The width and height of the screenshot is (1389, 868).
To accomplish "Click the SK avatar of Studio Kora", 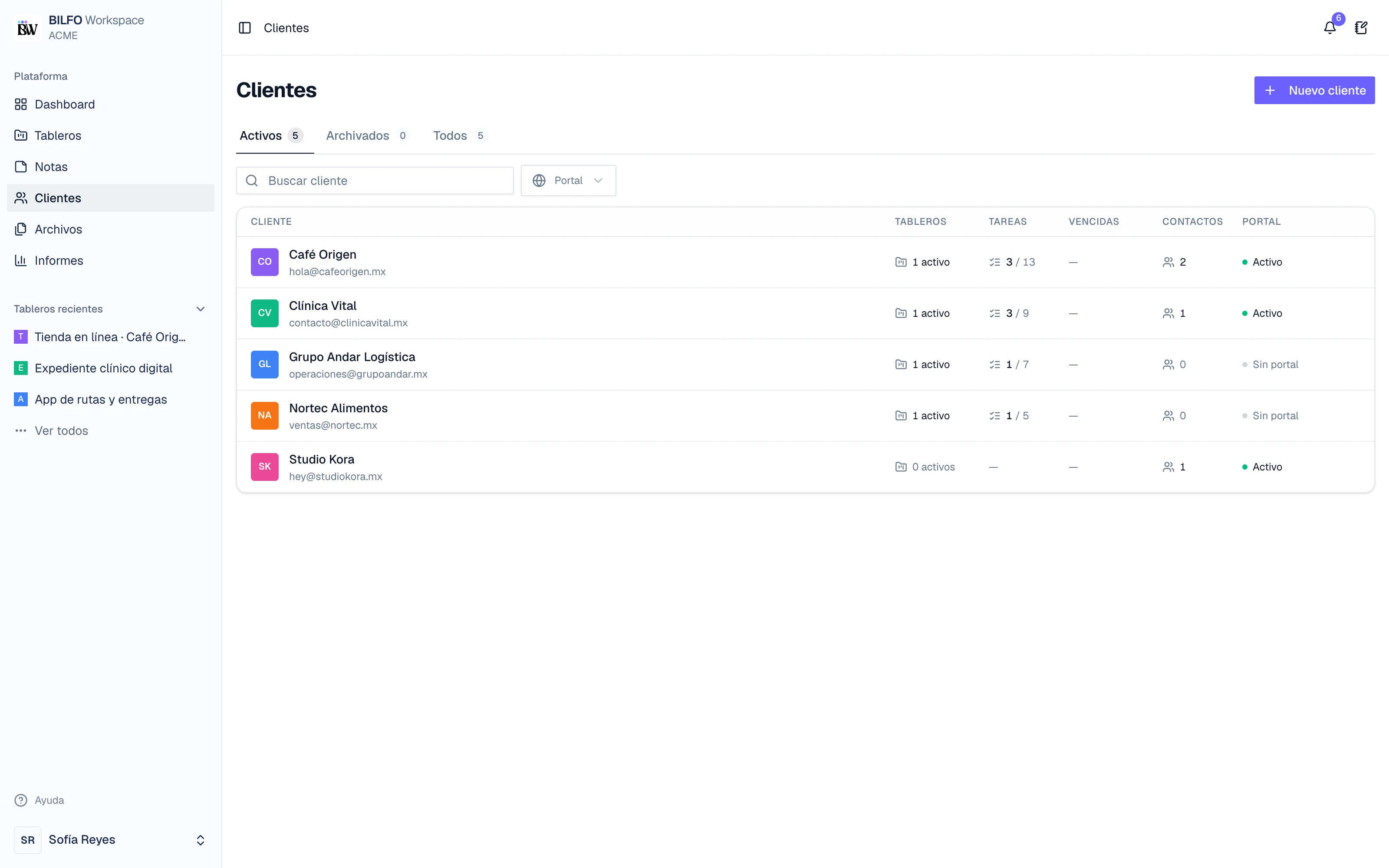I will (x=265, y=467).
